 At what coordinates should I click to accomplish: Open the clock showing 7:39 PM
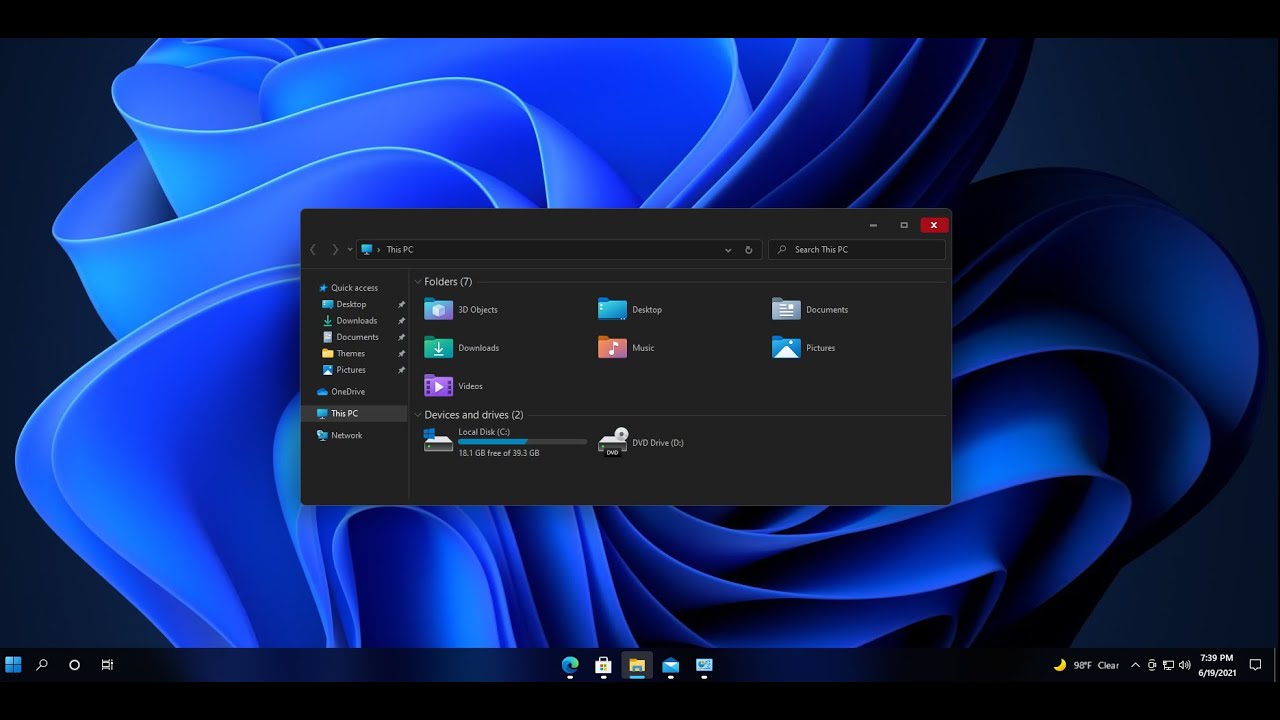pyautogui.click(x=1217, y=665)
